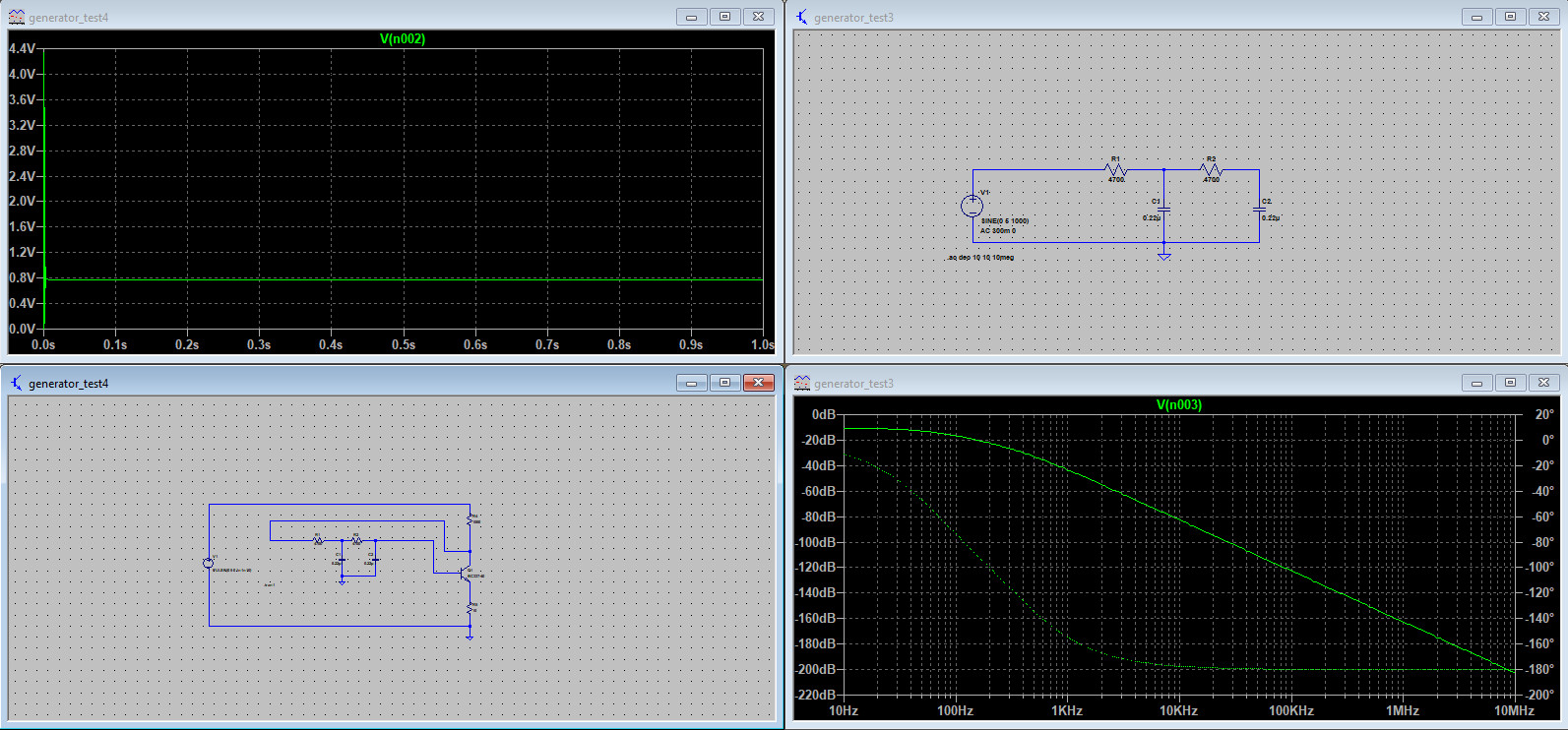Screen dimensions: 1568x730
Task: Close the generator_test4 waveform window
Action: point(759,17)
